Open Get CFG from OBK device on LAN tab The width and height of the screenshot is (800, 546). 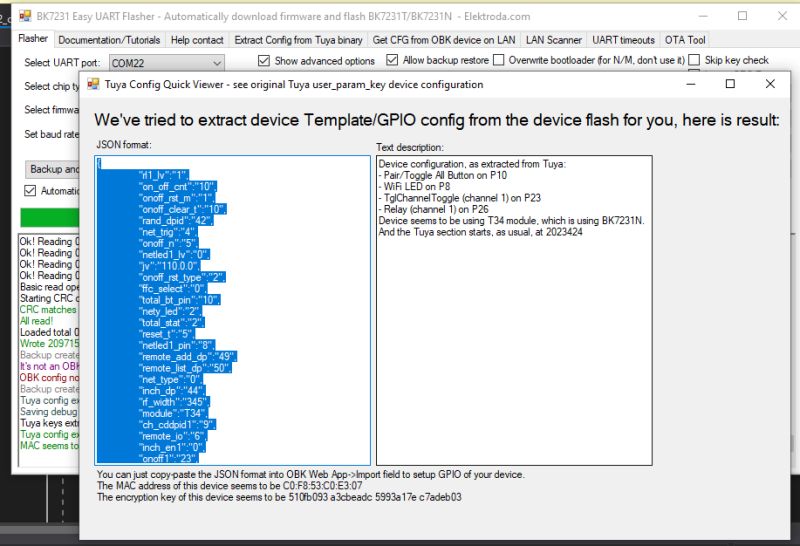(444, 40)
